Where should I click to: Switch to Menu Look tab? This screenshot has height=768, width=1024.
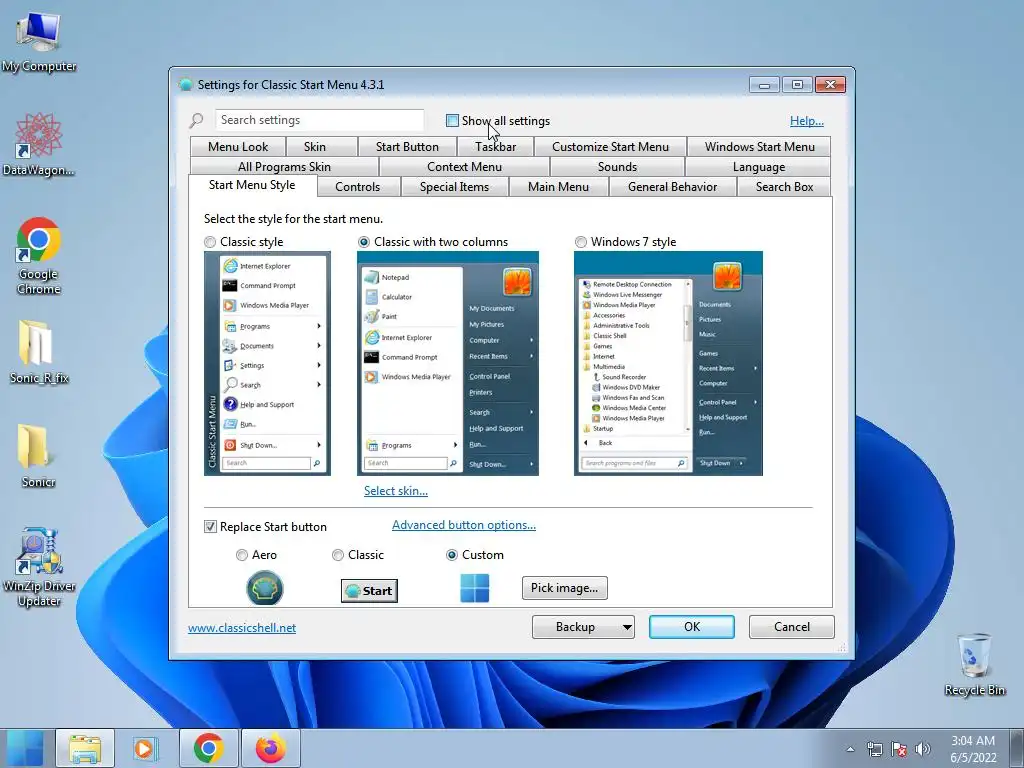(x=238, y=147)
